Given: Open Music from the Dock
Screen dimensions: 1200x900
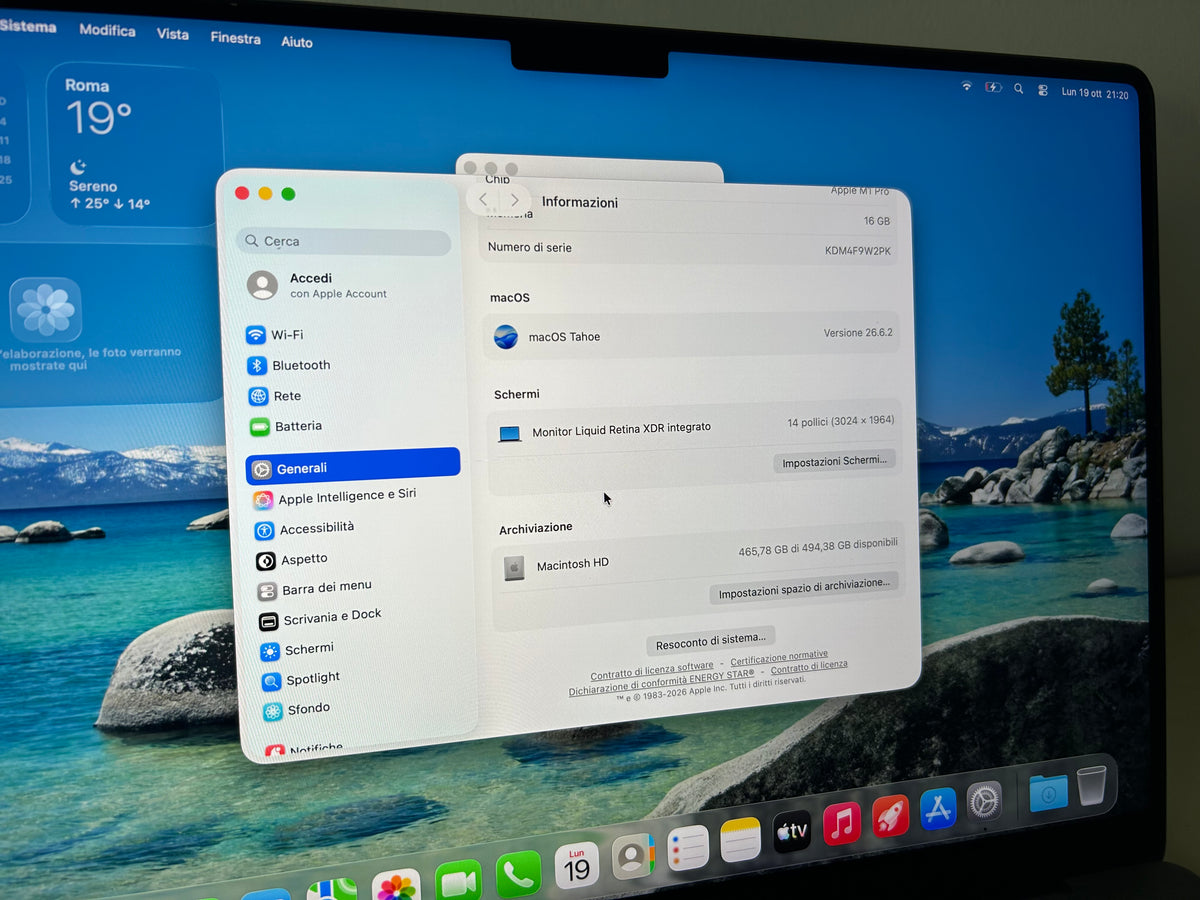Looking at the screenshot, I should [842, 823].
